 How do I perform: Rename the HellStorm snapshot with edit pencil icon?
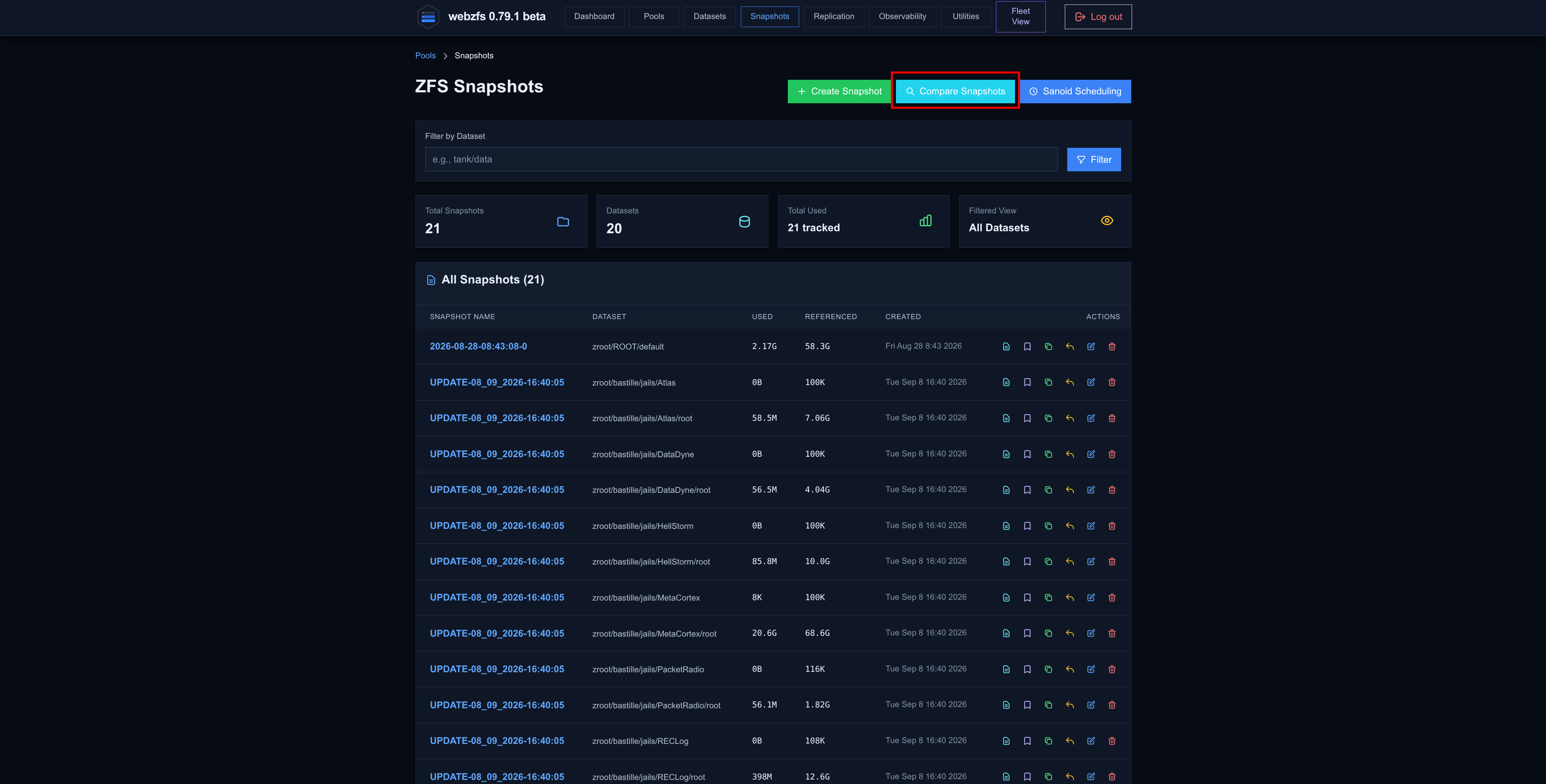coord(1091,526)
